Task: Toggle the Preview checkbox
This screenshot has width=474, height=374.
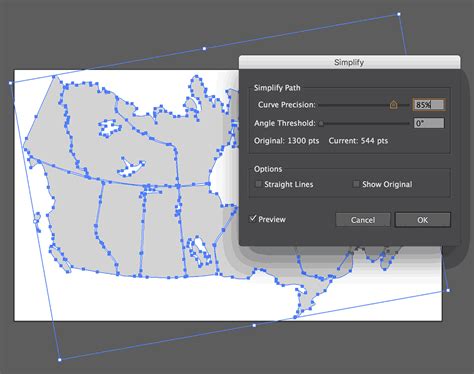Action: (253, 218)
